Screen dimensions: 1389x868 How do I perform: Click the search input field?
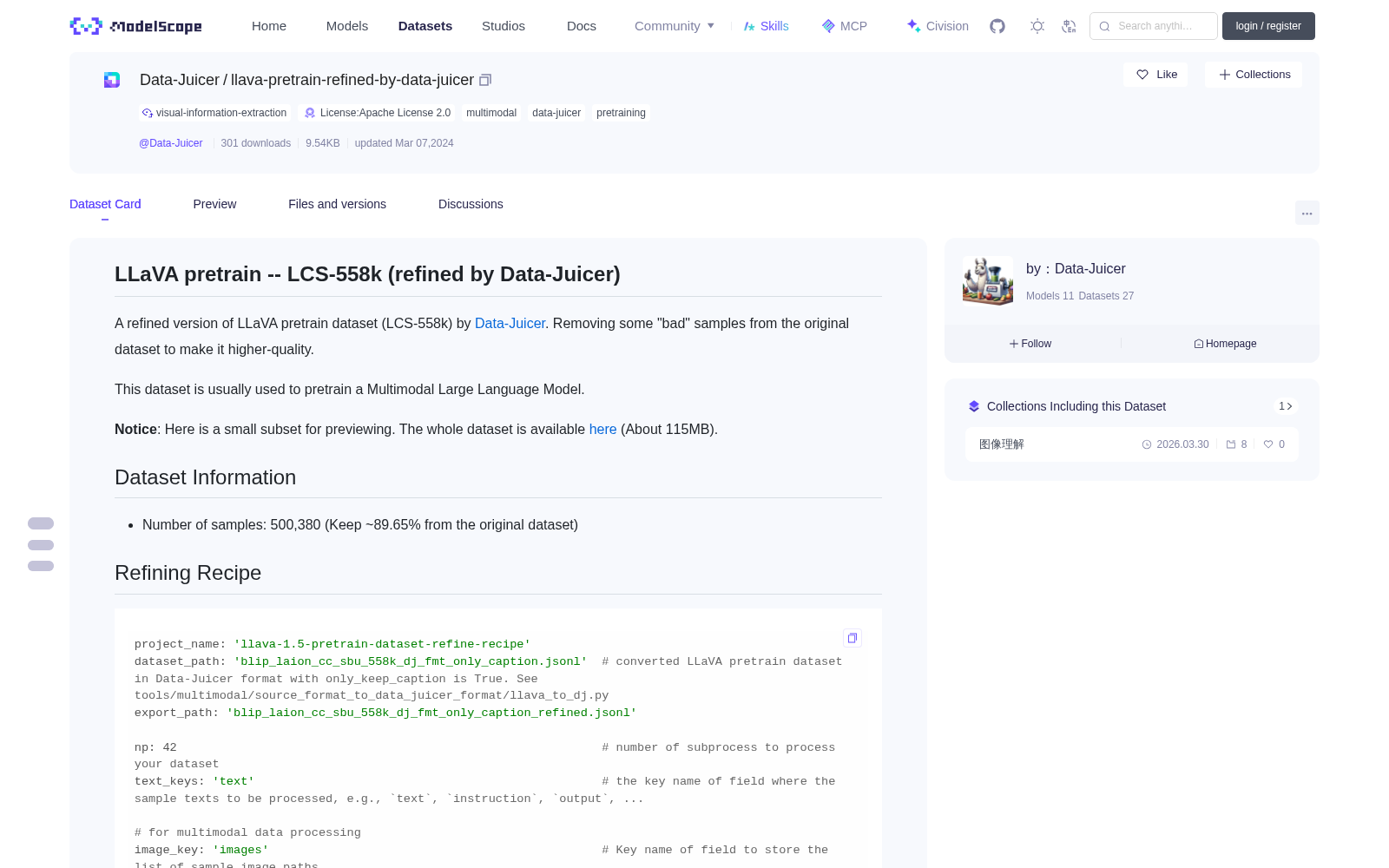[1154, 26]
